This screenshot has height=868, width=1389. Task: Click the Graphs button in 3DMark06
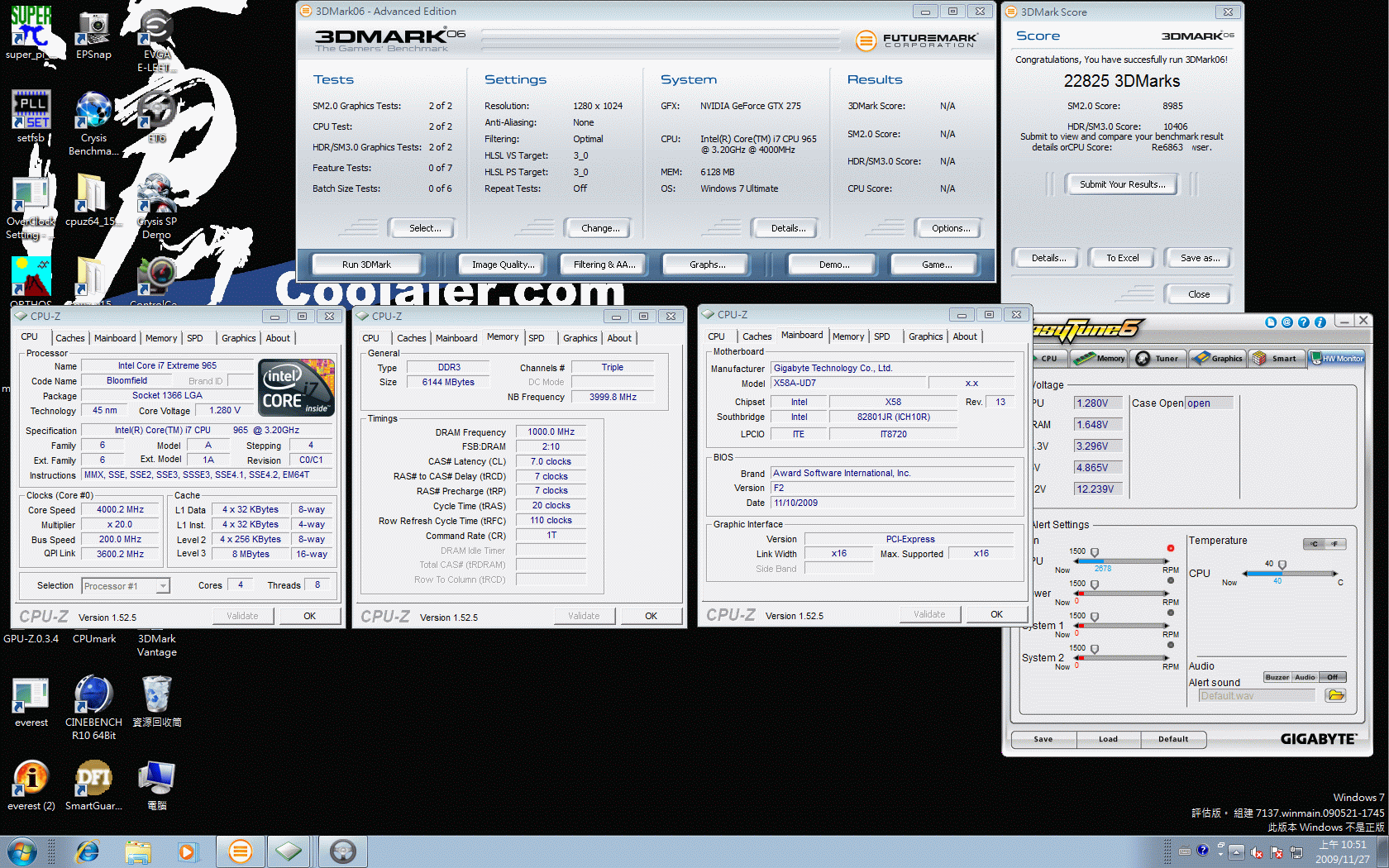(x=707, y=265)
